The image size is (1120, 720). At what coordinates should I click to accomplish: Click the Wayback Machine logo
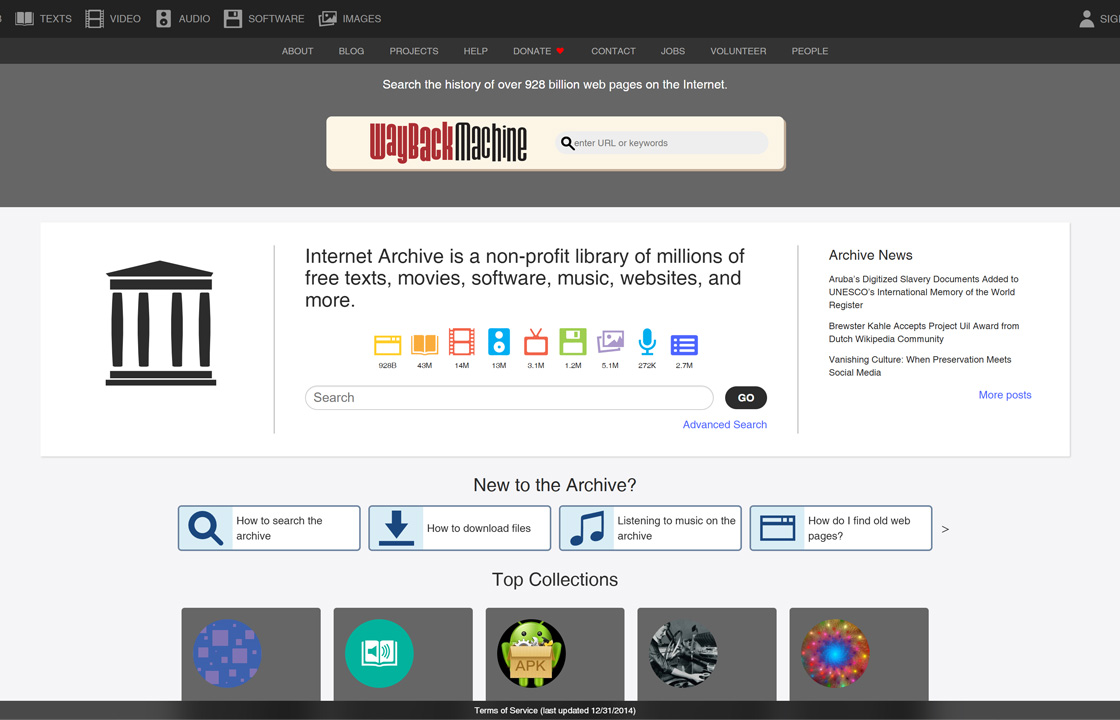448,143
